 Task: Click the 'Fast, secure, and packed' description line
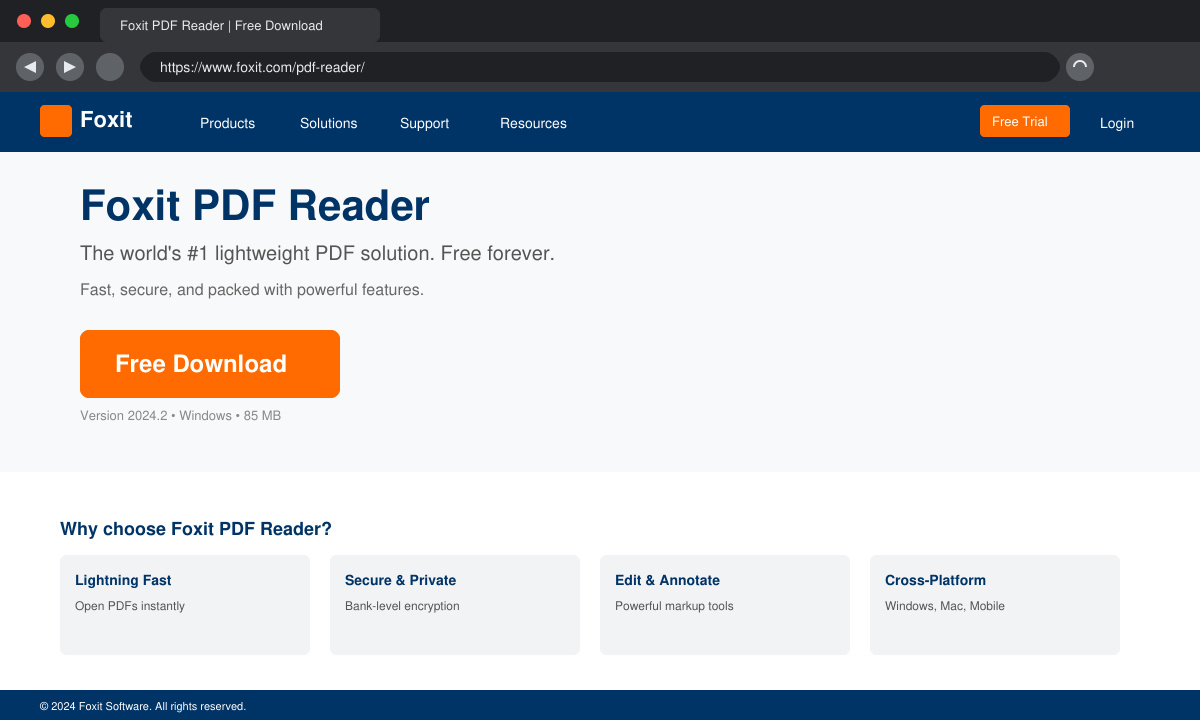[x=252, y=290]
